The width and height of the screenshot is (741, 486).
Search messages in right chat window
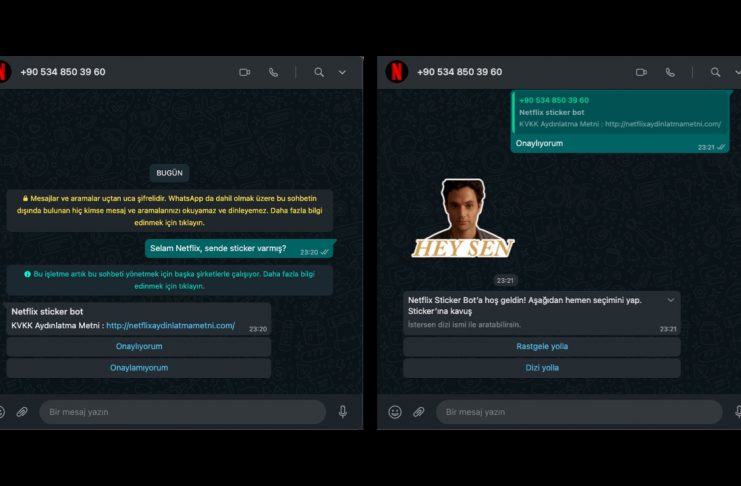click(x=715, y=72)
